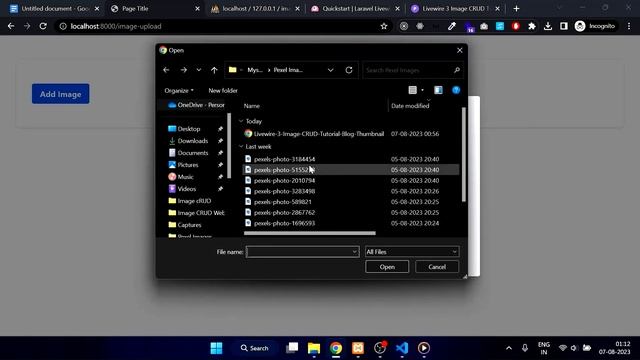
Task: Click the vertical scrollbar of file list
Action: [464, 154]
